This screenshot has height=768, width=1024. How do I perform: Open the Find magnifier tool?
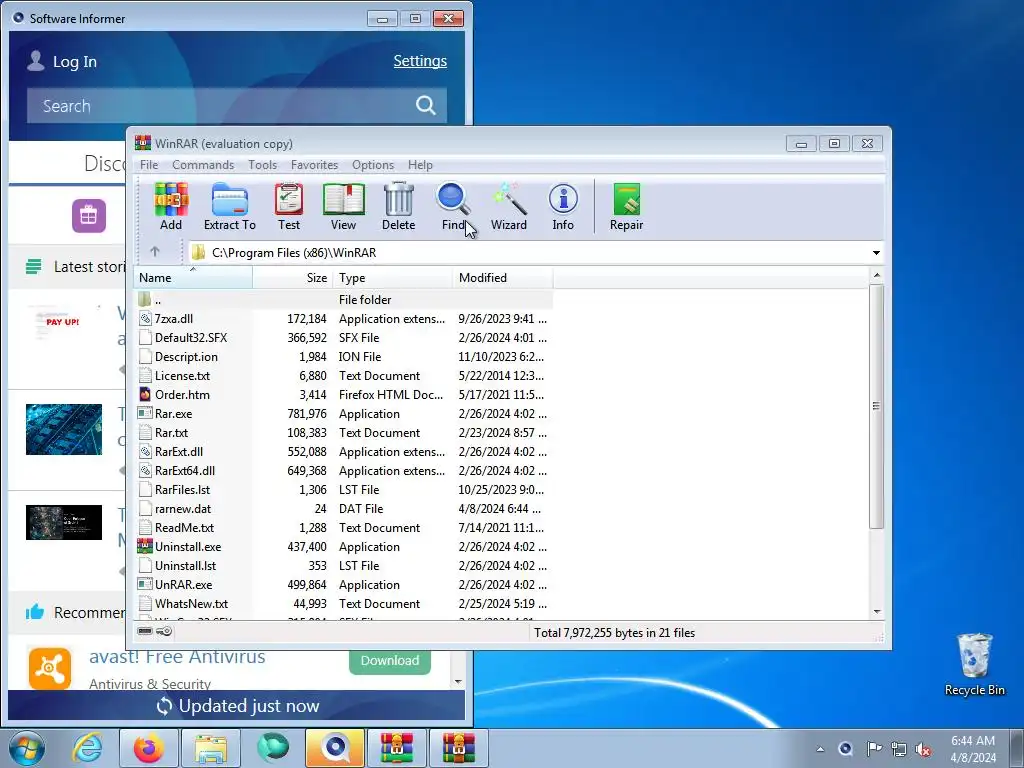pos(454,206)
